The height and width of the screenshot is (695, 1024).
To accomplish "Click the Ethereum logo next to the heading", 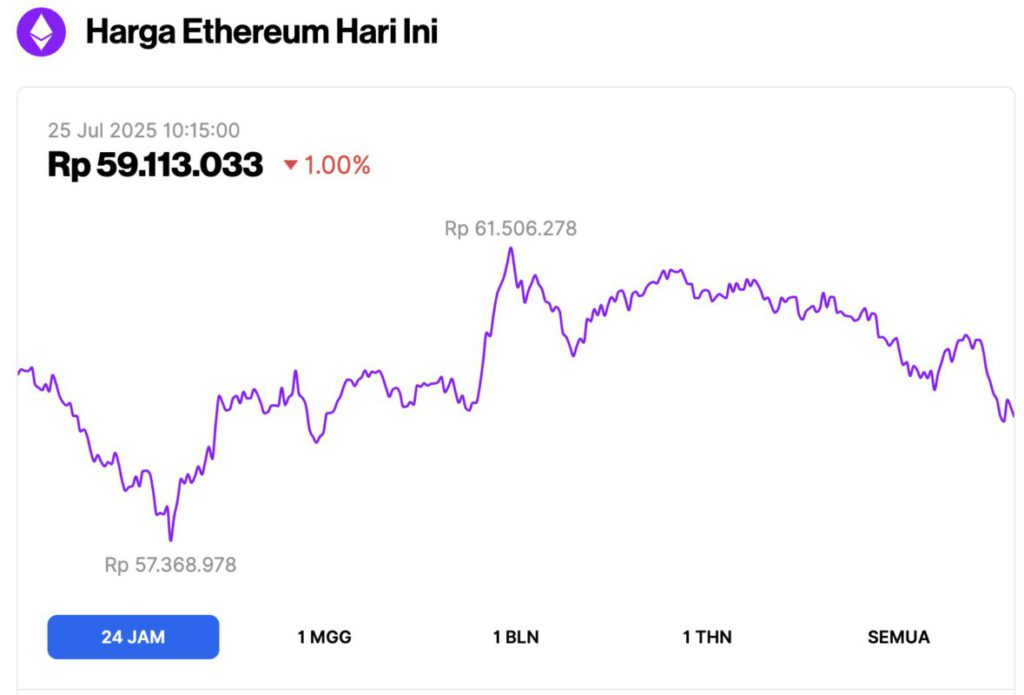I will click(x=39, y=31).
